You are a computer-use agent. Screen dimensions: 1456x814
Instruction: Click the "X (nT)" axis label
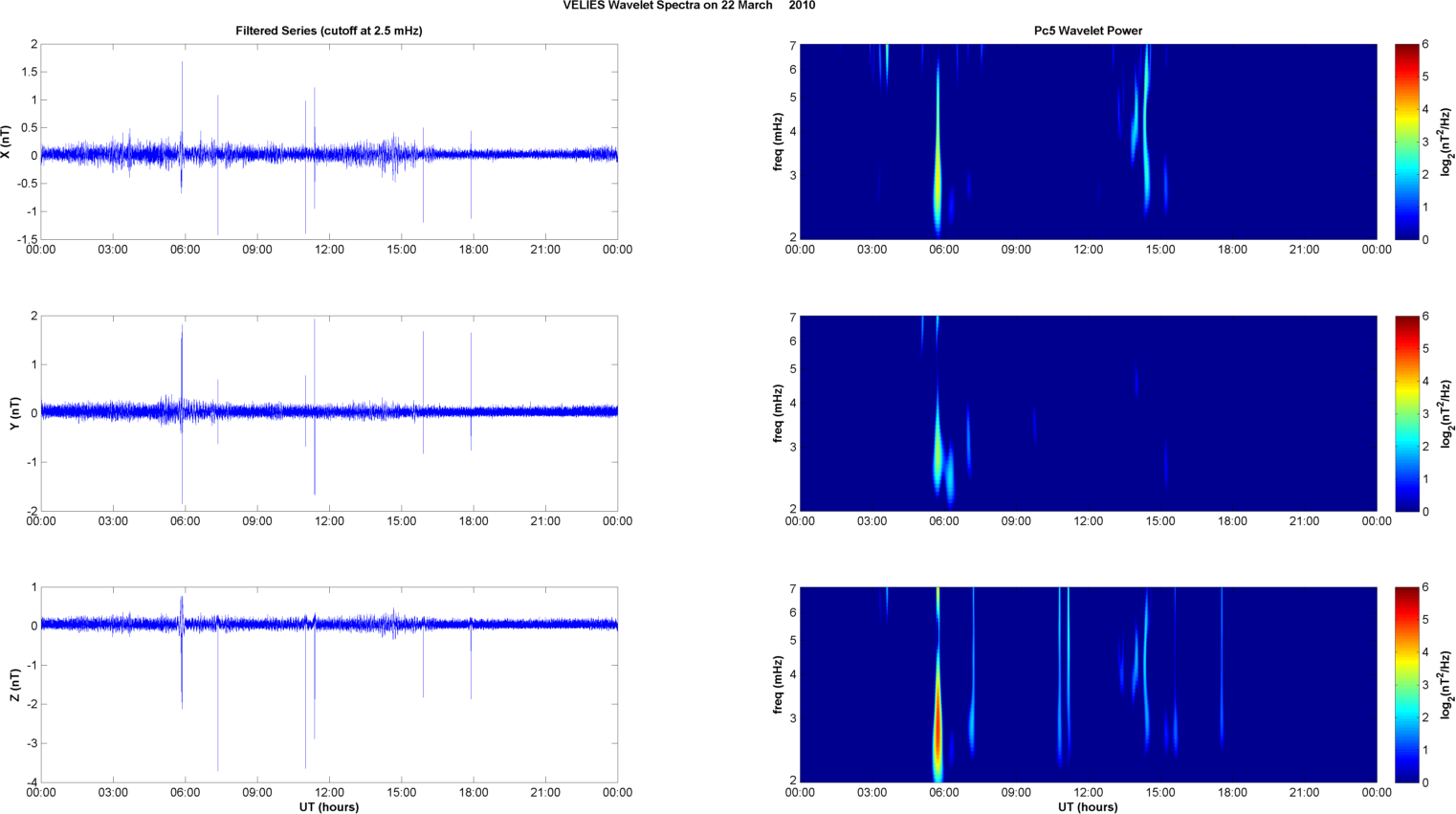click(7, 142)
